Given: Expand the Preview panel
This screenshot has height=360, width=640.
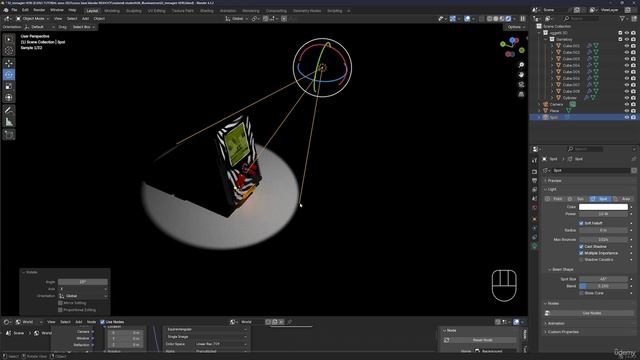Looking at the screenshot, I should pyautogui.click(x=553, y=180).
